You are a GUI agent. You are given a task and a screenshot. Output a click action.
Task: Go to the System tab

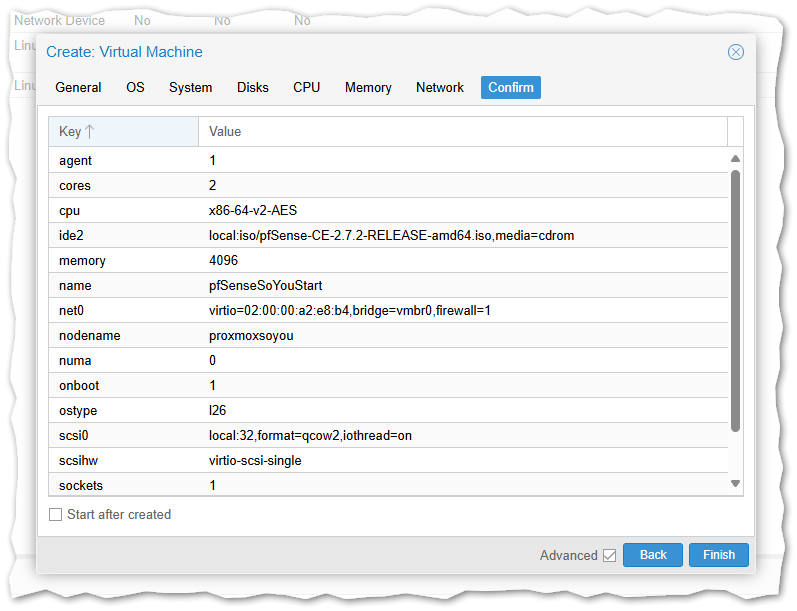[190, 88]
